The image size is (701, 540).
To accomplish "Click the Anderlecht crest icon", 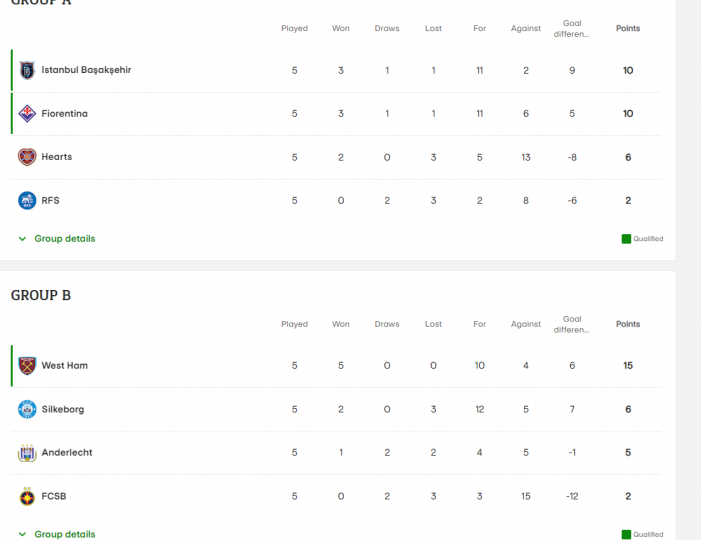I will click(27, 453).
